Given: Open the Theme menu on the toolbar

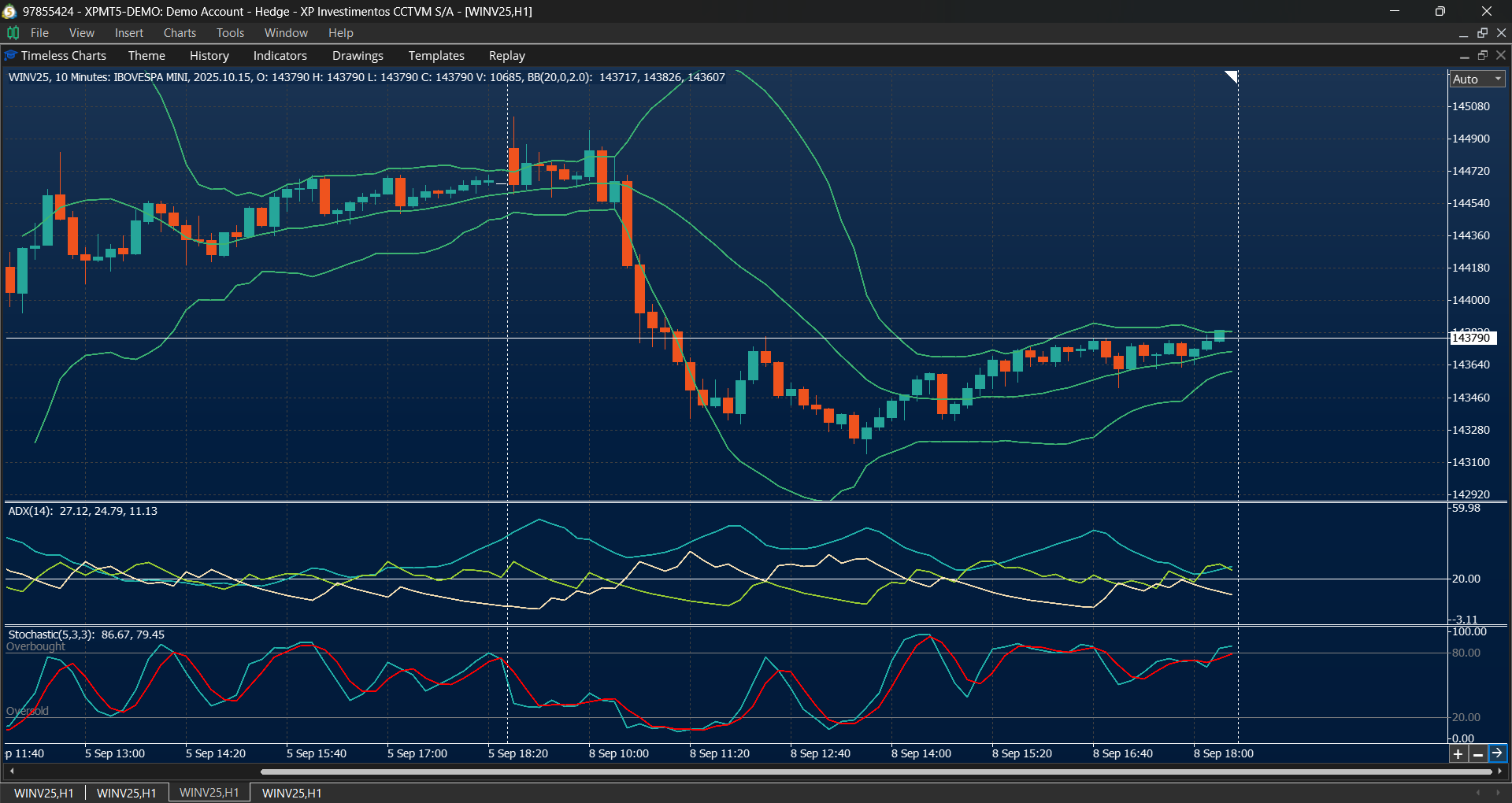Looking at the screenshot, I should point(146,55).
